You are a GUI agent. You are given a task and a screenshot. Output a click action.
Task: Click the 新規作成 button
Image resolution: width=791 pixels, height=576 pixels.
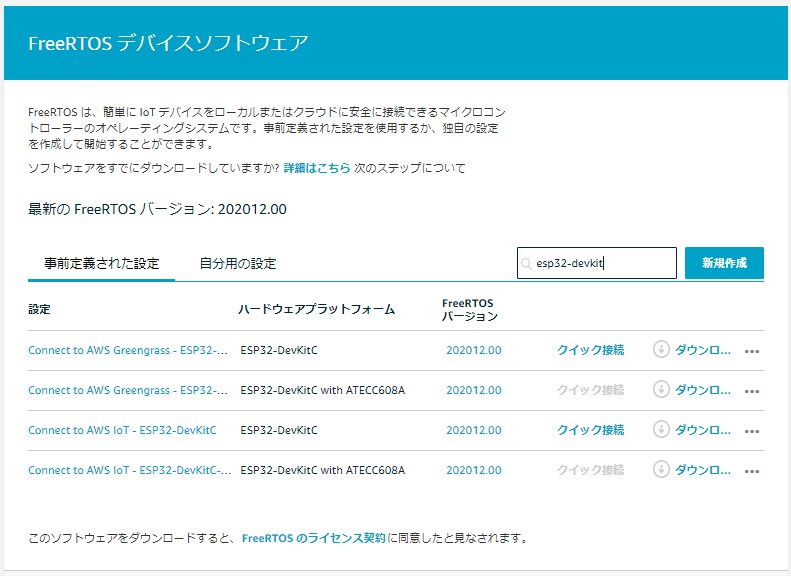pos(724,263)
